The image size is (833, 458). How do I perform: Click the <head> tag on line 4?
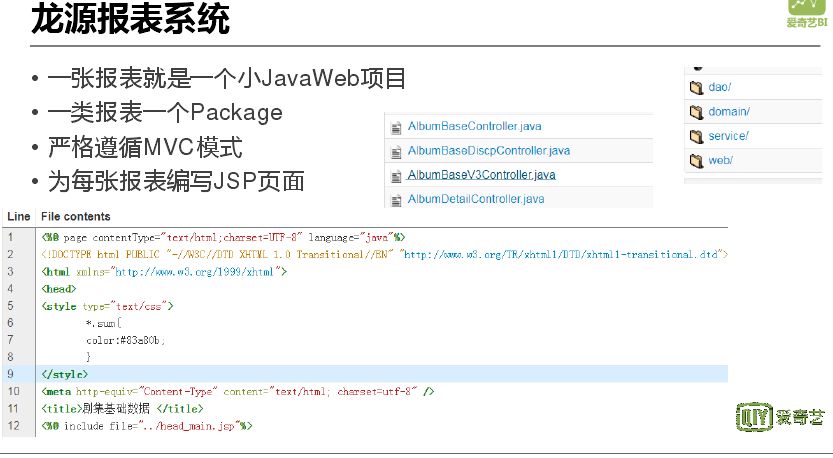coord(59,289)
